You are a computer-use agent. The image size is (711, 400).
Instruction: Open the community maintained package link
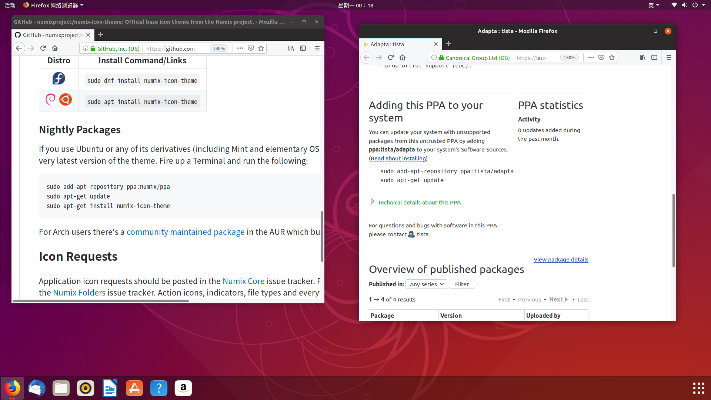(x=185, y=232)
